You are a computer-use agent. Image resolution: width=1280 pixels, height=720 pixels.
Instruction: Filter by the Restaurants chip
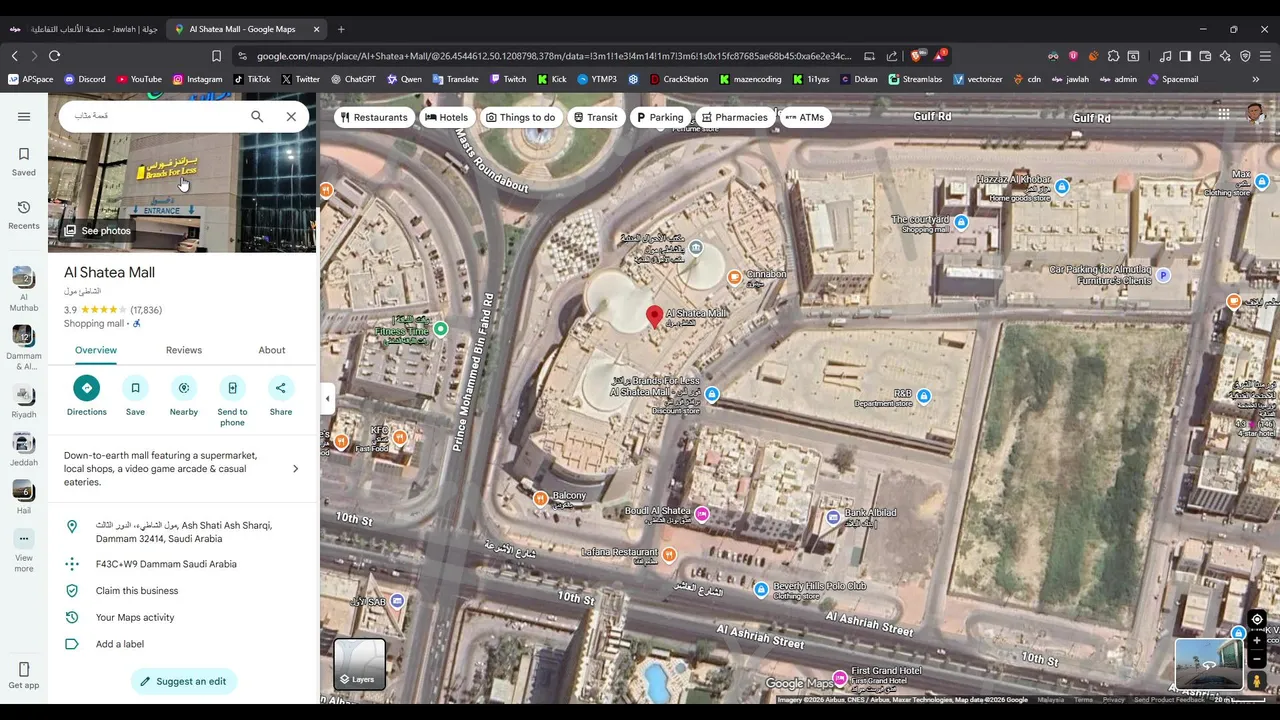coord(374,117)
